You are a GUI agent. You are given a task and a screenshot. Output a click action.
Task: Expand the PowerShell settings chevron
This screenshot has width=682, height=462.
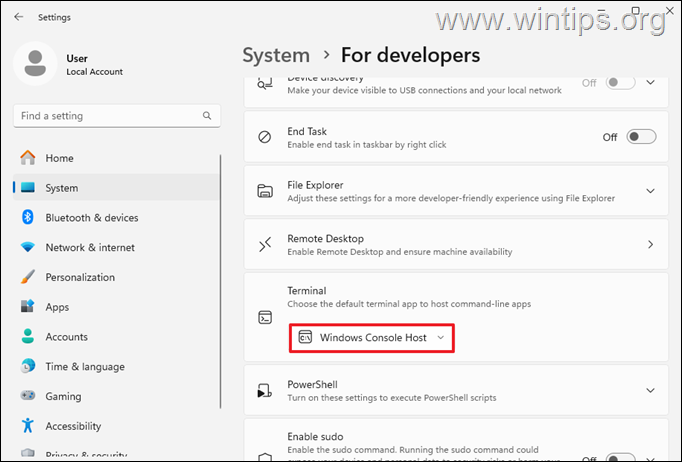[x=650, y=391]
